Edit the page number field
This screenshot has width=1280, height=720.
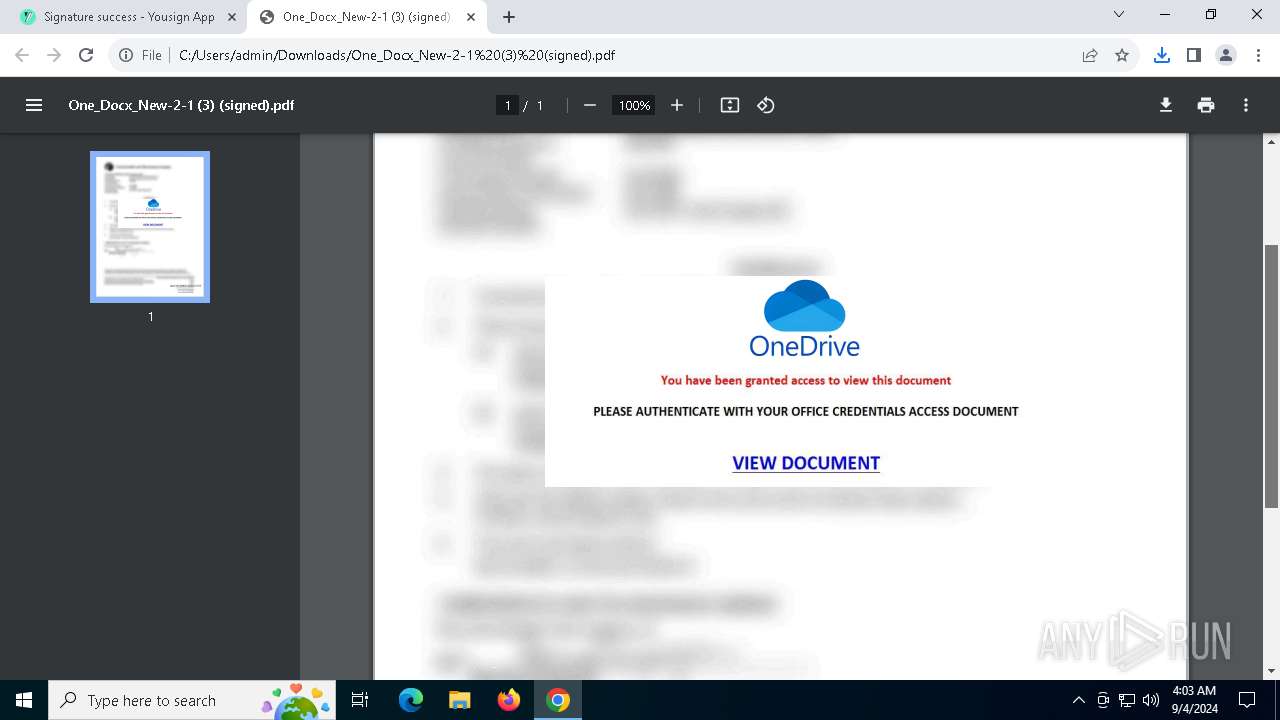[x=508, y=105]
